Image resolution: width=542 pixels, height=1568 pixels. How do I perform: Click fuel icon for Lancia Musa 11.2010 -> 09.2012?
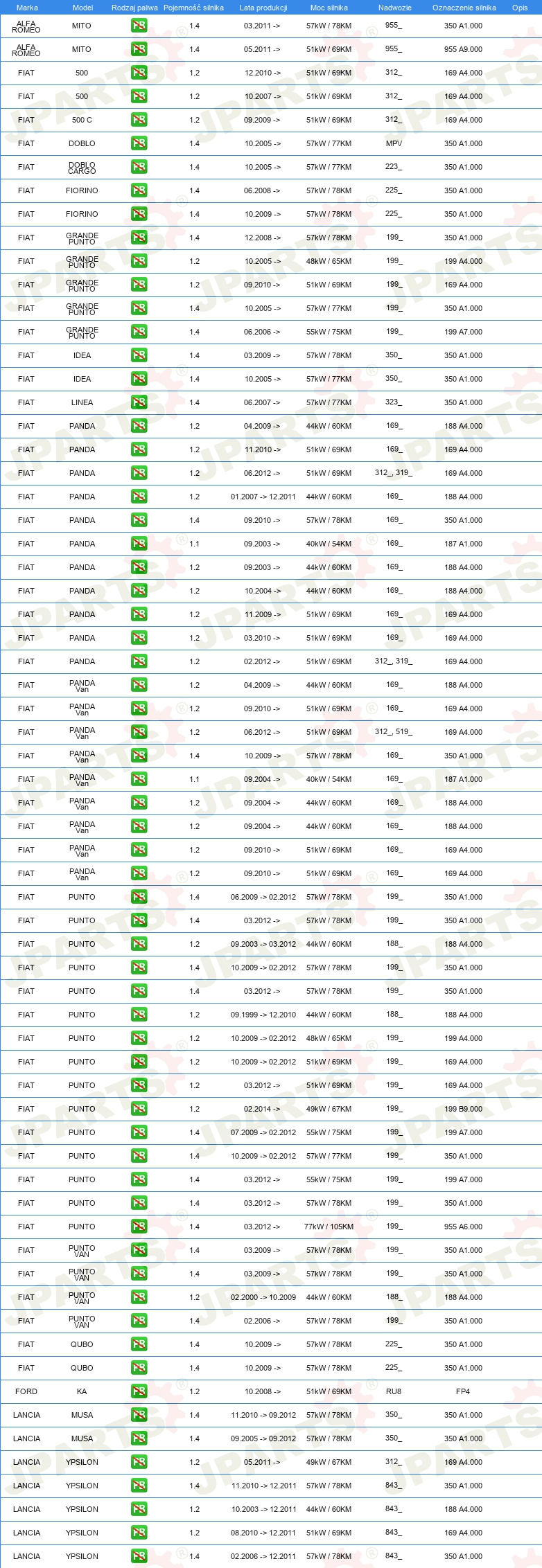[x=139, y=1415]
